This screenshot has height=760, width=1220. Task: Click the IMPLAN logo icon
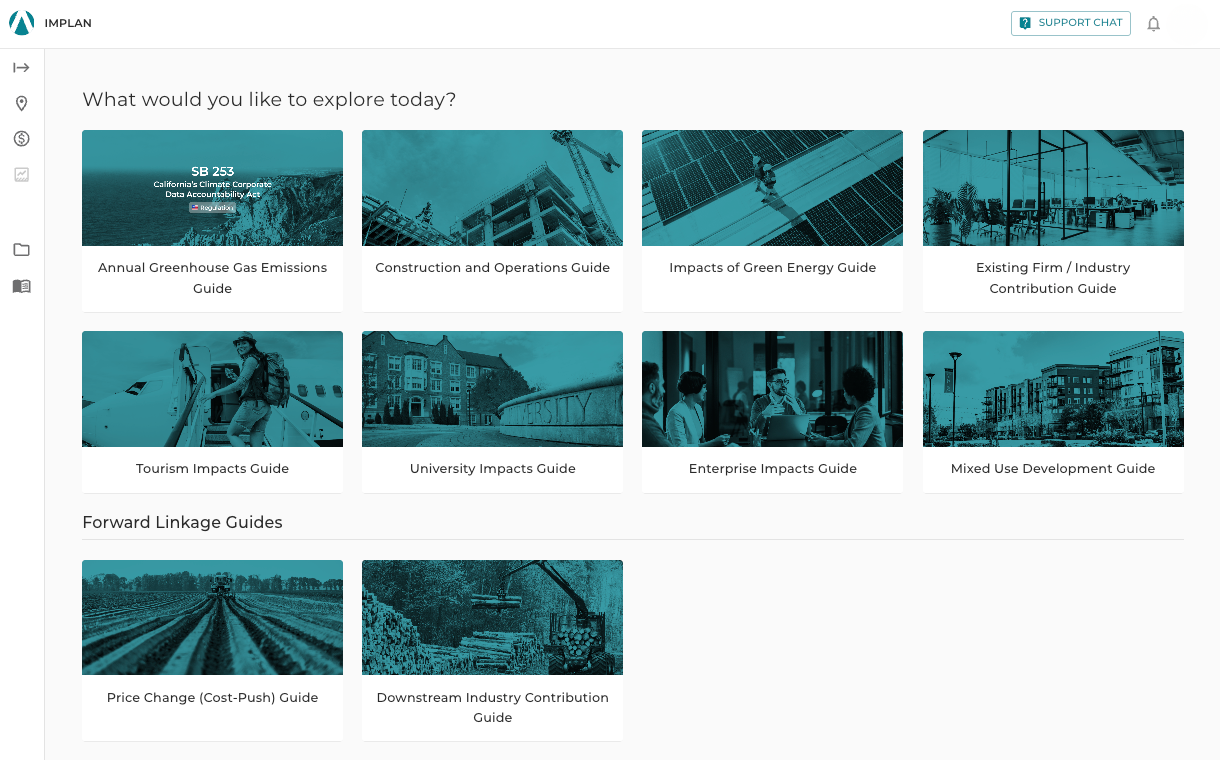[x=21, y=22]
